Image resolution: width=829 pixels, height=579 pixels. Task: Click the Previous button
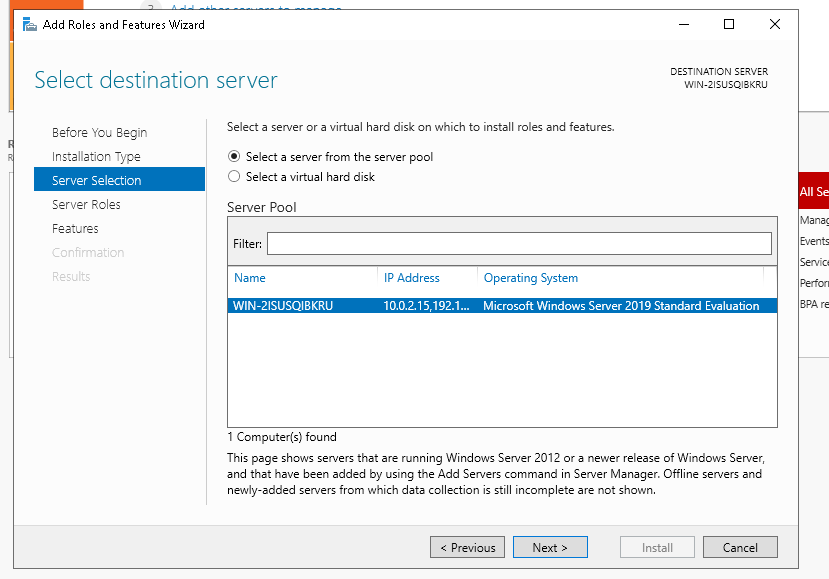click(x=467, y=548)
